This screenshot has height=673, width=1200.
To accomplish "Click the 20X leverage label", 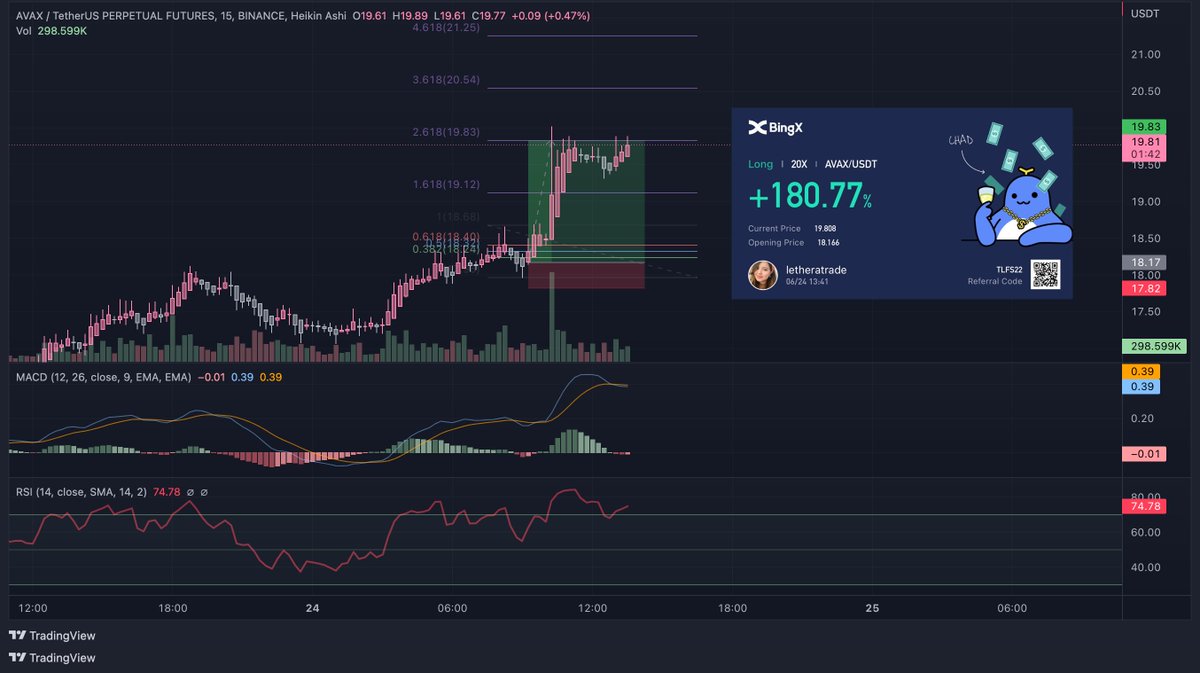I will [798, 163].
